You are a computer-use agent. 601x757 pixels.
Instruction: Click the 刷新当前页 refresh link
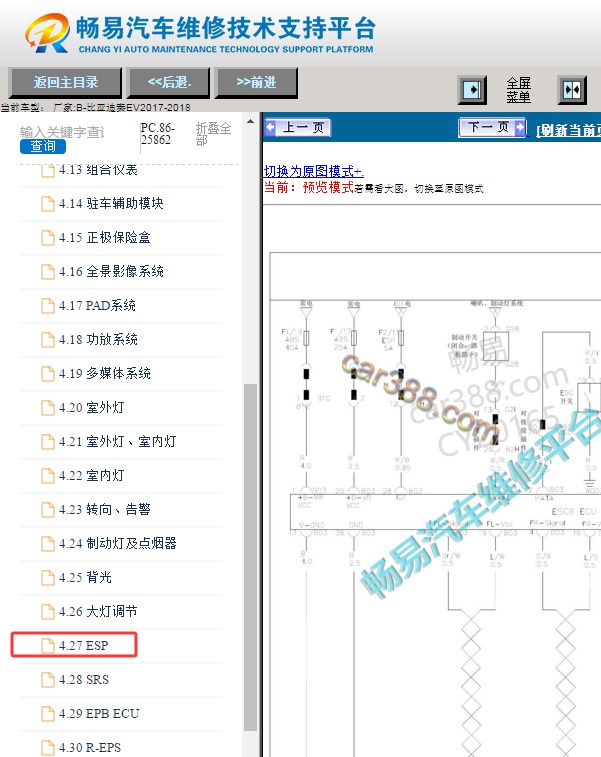point(569,130)
